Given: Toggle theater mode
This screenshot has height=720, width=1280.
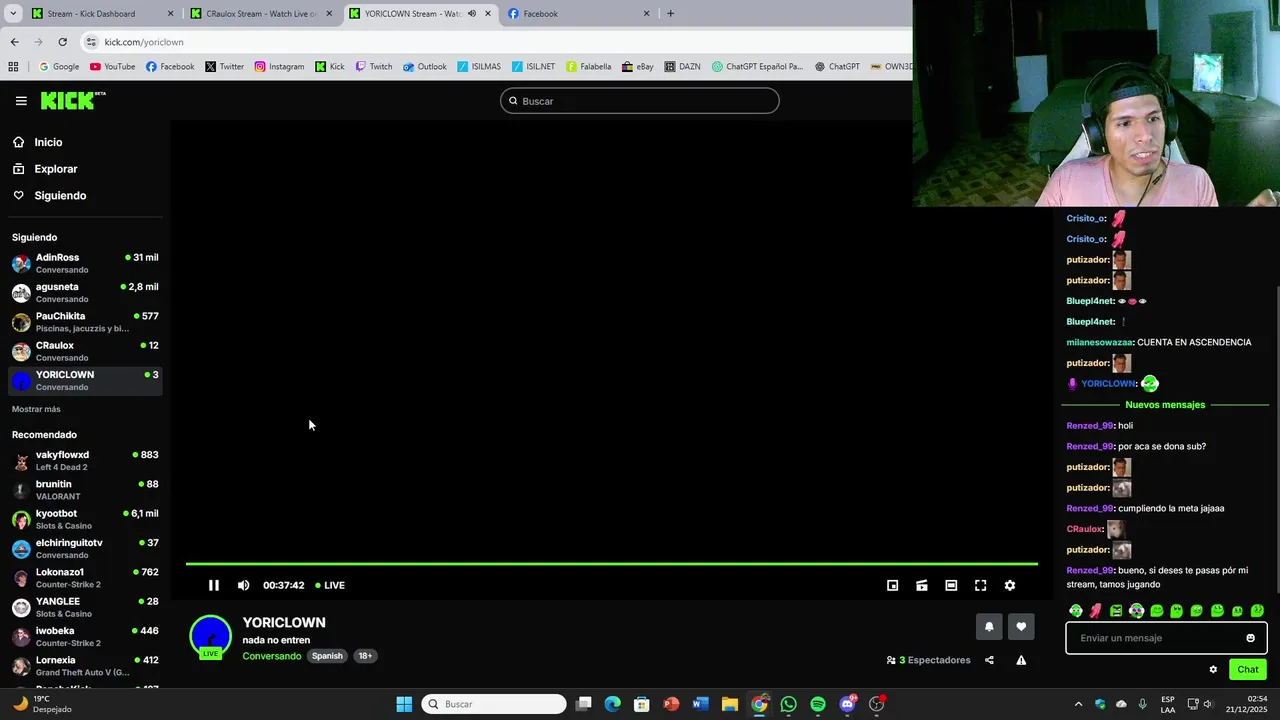Looking at the screenshot, I should click(x=951, y=585).
